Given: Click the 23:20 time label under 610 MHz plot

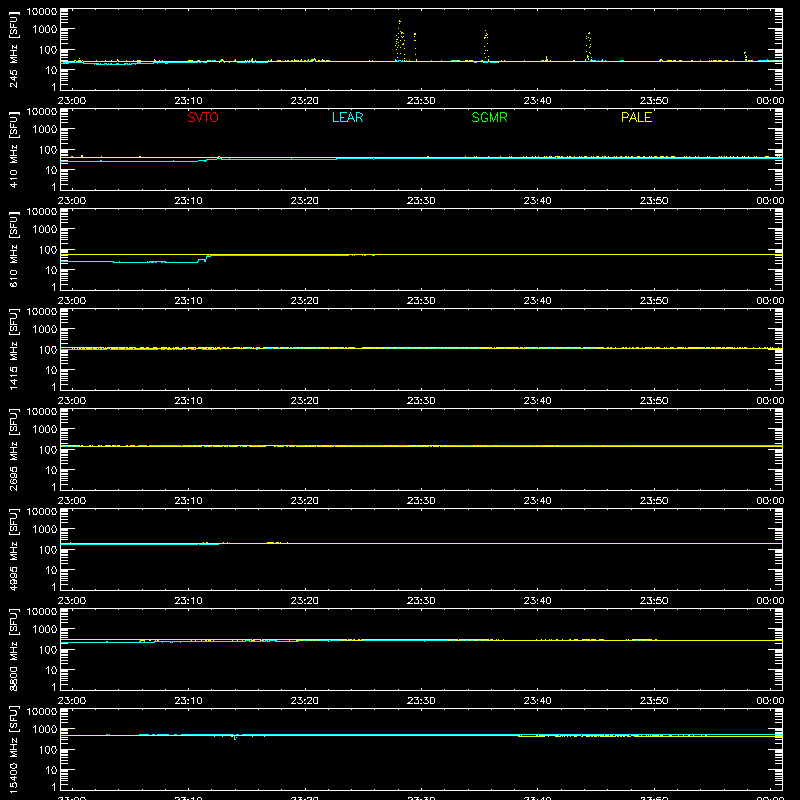Looking at the screenshot, I should click(x=305, y=301).
